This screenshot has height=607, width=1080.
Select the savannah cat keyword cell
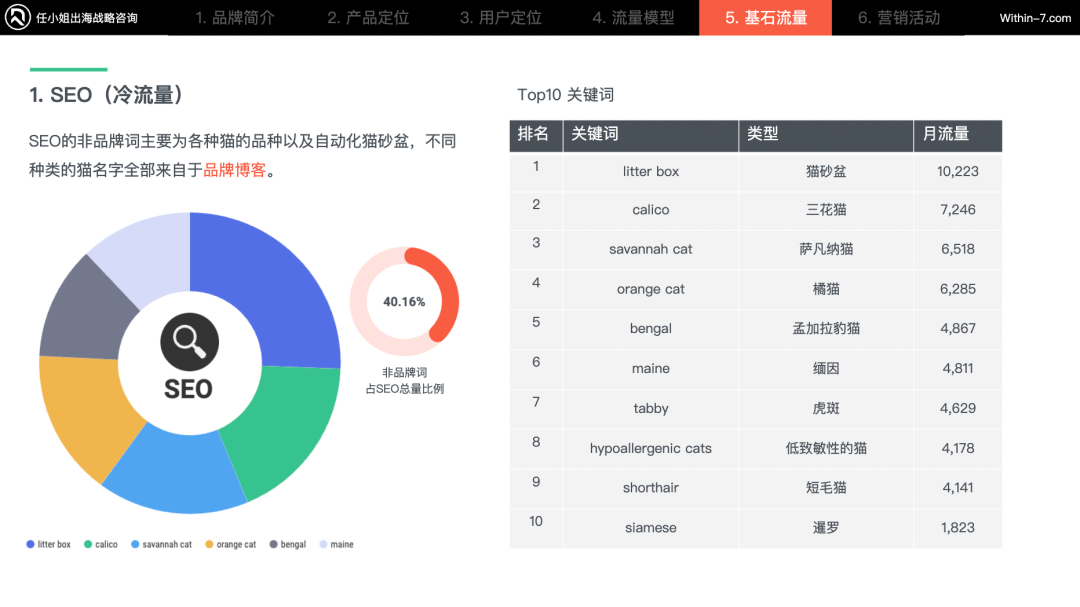coord(651,249)
